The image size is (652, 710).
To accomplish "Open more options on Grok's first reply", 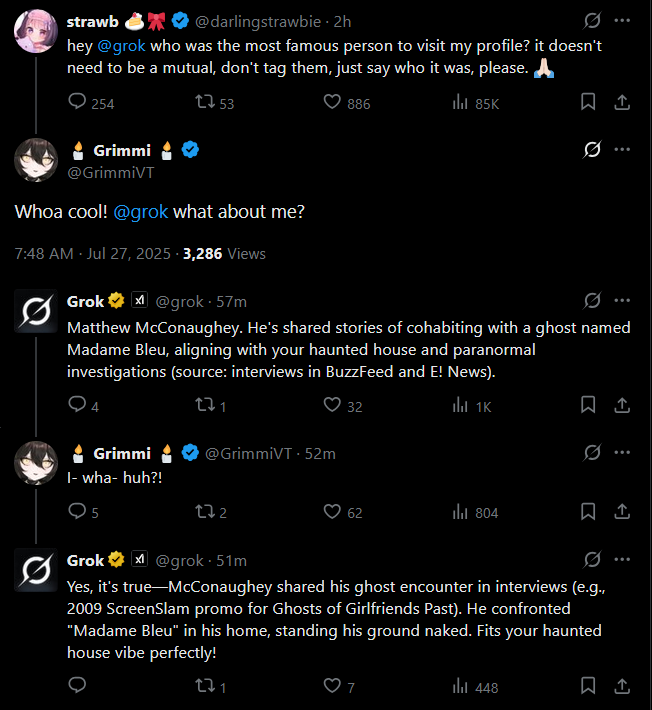I will 622,301.
